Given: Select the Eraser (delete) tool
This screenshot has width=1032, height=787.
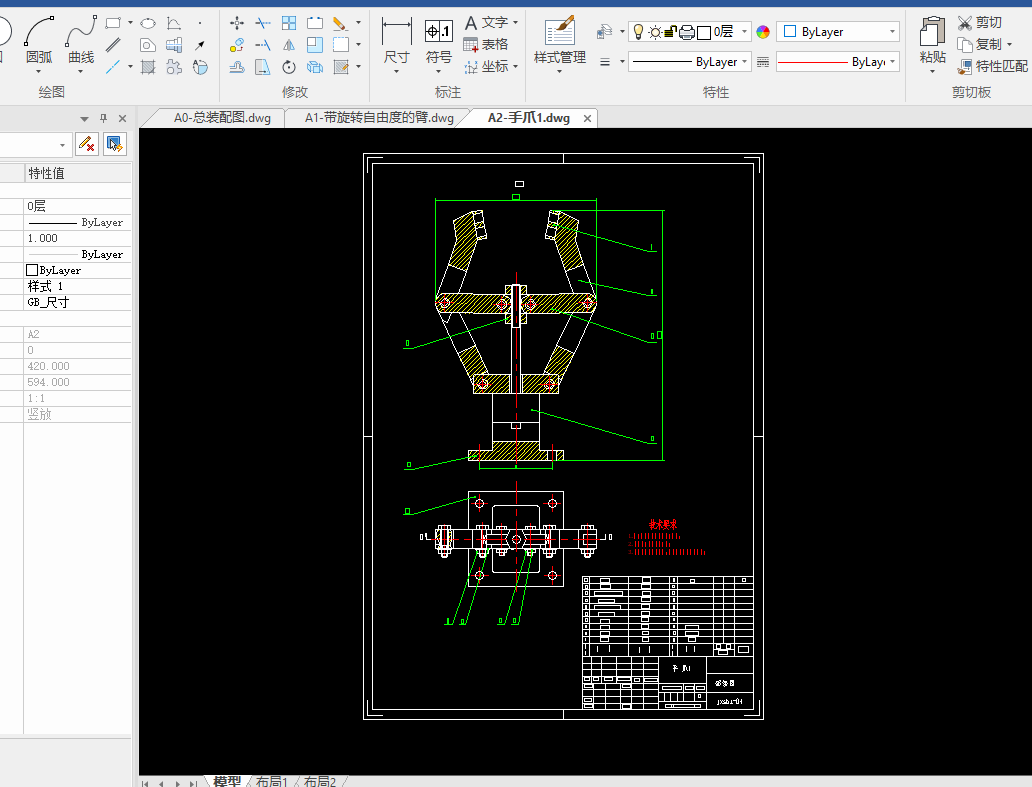Looking at the screenshot, I should click(340, 23).
